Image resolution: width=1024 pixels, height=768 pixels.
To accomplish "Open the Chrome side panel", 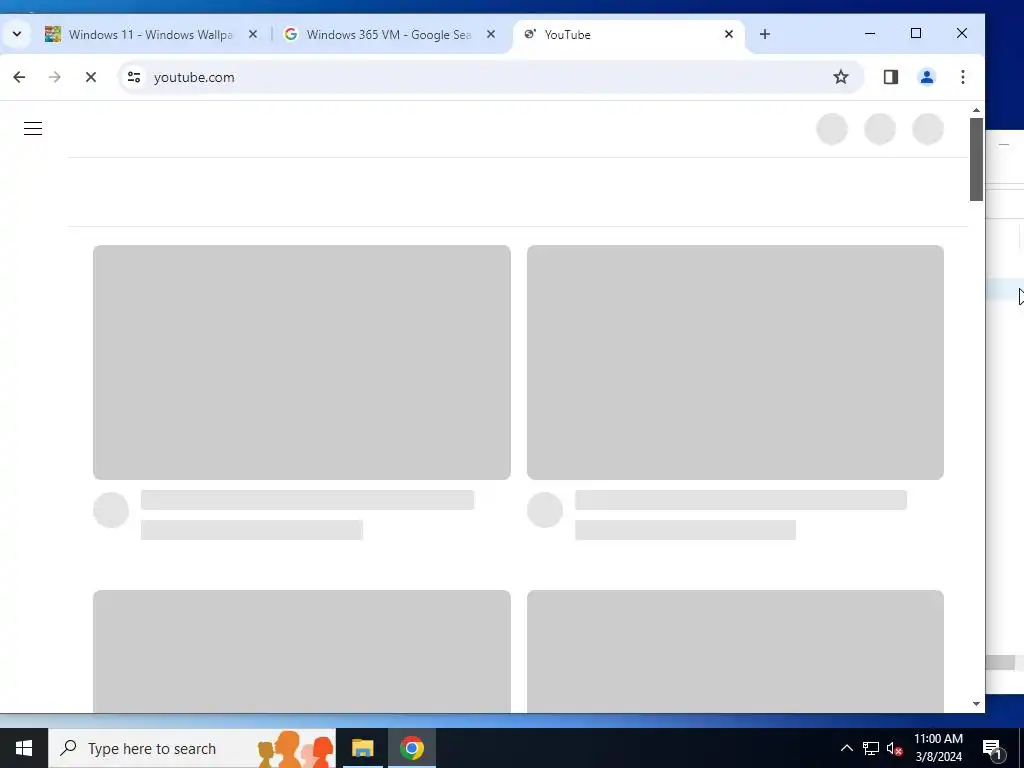I will point(891,77).
